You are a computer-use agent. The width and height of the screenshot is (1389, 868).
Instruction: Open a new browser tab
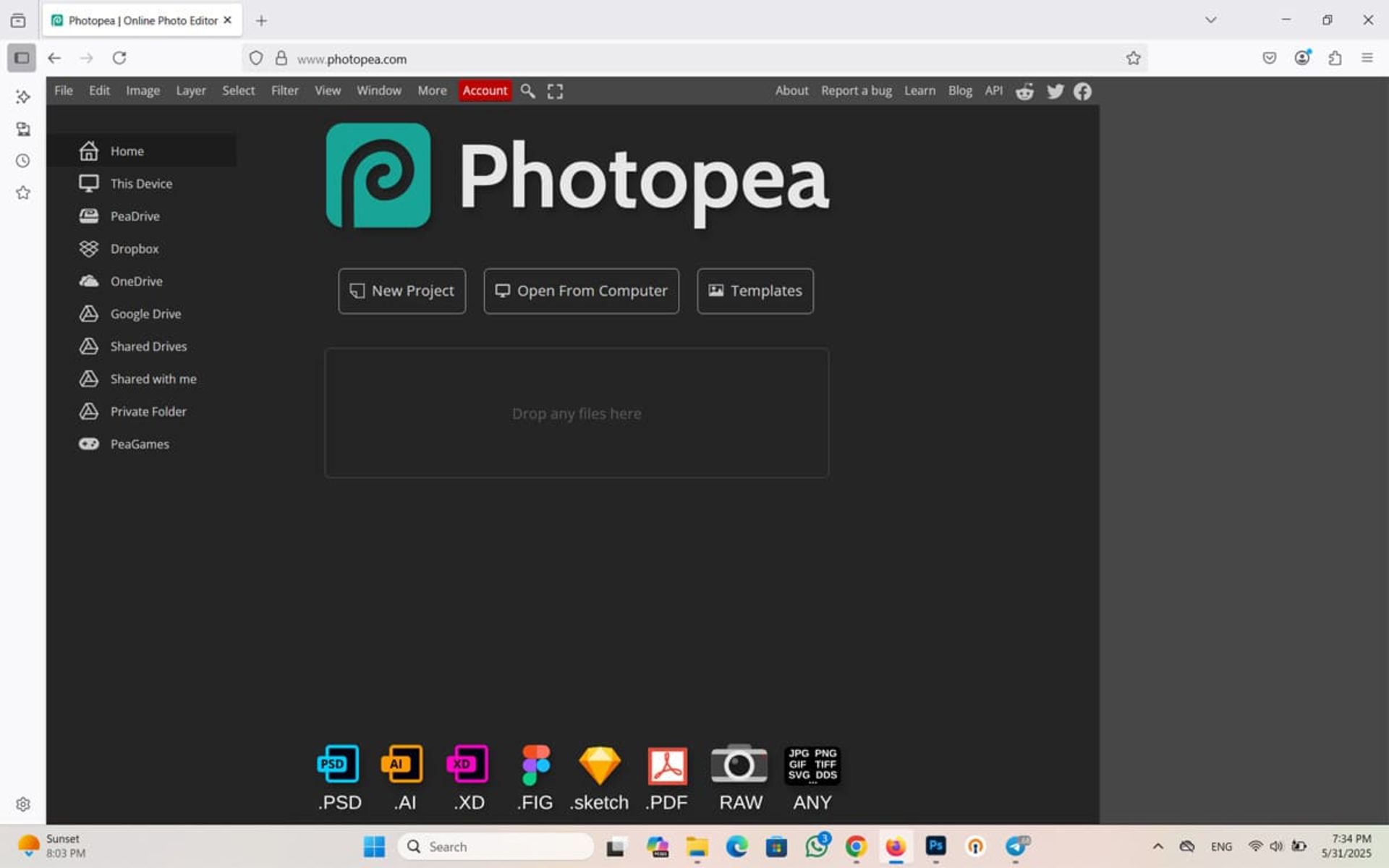coord(261,20)
